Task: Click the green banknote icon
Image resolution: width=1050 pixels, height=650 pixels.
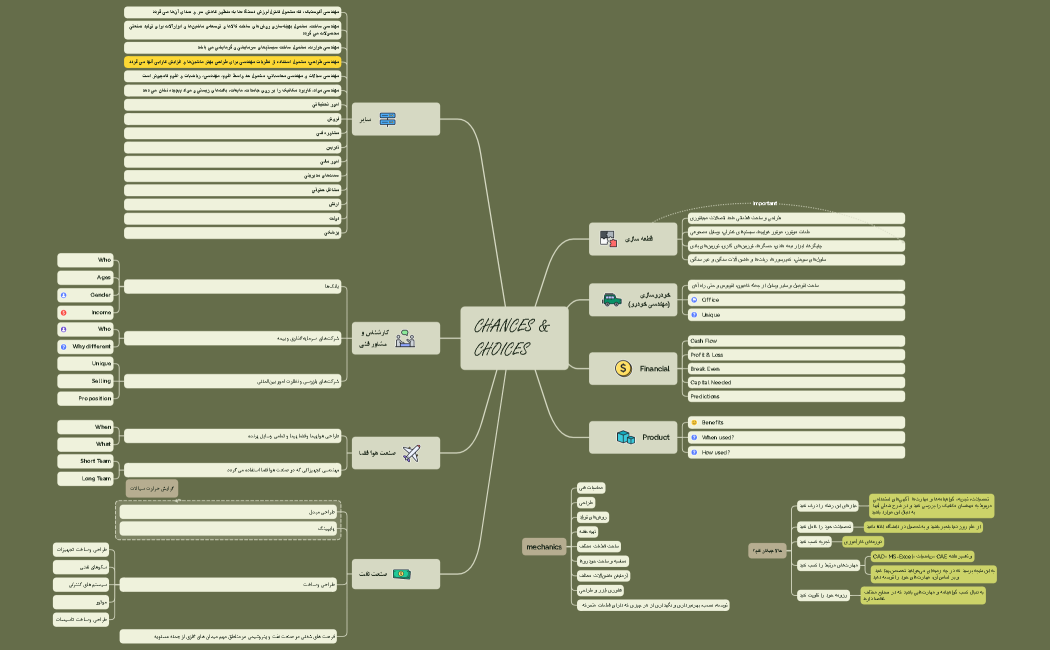Action: (x=401, y=574)
